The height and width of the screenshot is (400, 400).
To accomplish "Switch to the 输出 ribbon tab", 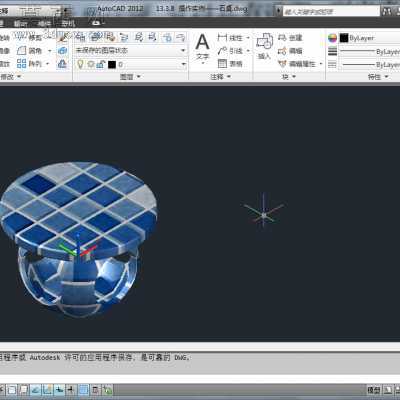I will (x=20, y=23).
